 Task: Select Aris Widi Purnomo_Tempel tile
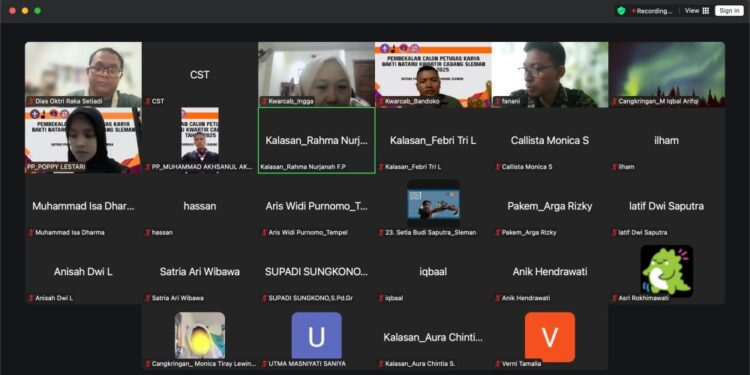(317, 206)
